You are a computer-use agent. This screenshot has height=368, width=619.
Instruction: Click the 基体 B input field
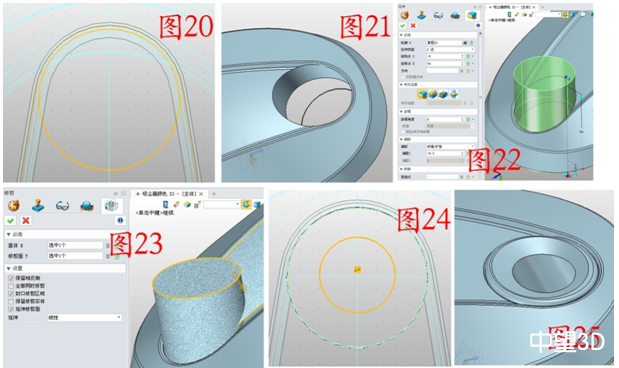coord(75,245)
